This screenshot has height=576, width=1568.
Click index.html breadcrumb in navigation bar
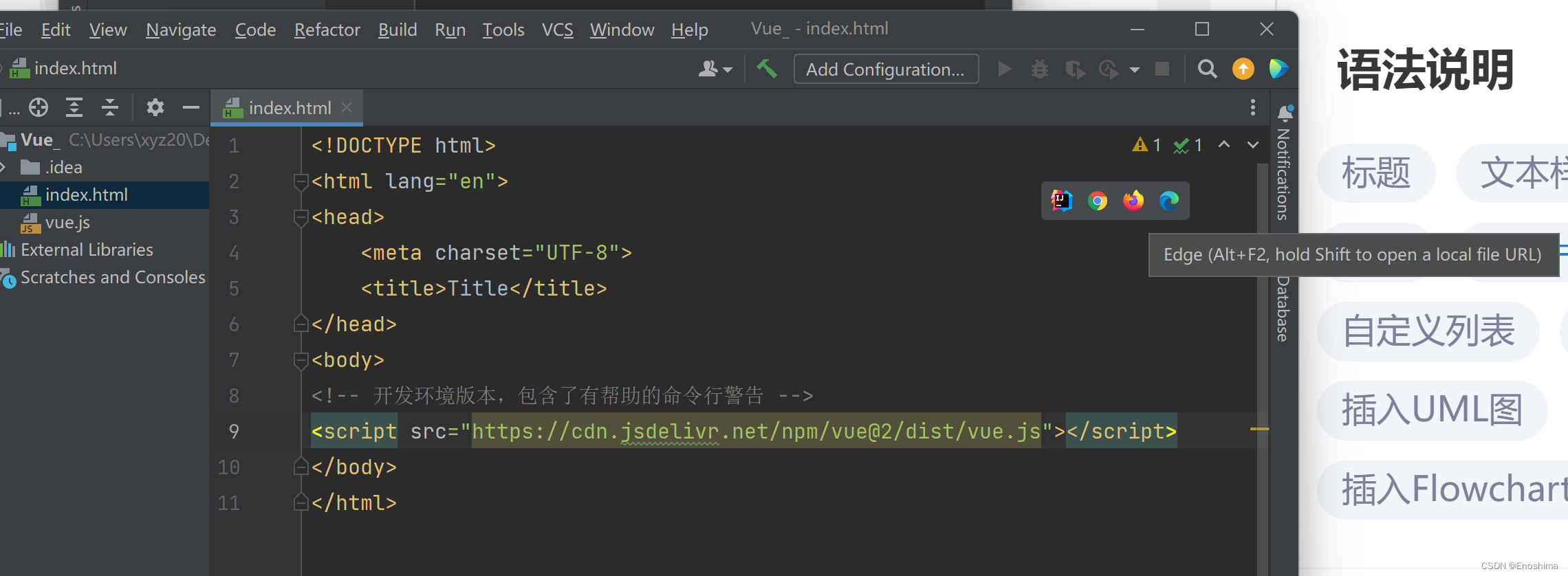(x=64, y=68)
